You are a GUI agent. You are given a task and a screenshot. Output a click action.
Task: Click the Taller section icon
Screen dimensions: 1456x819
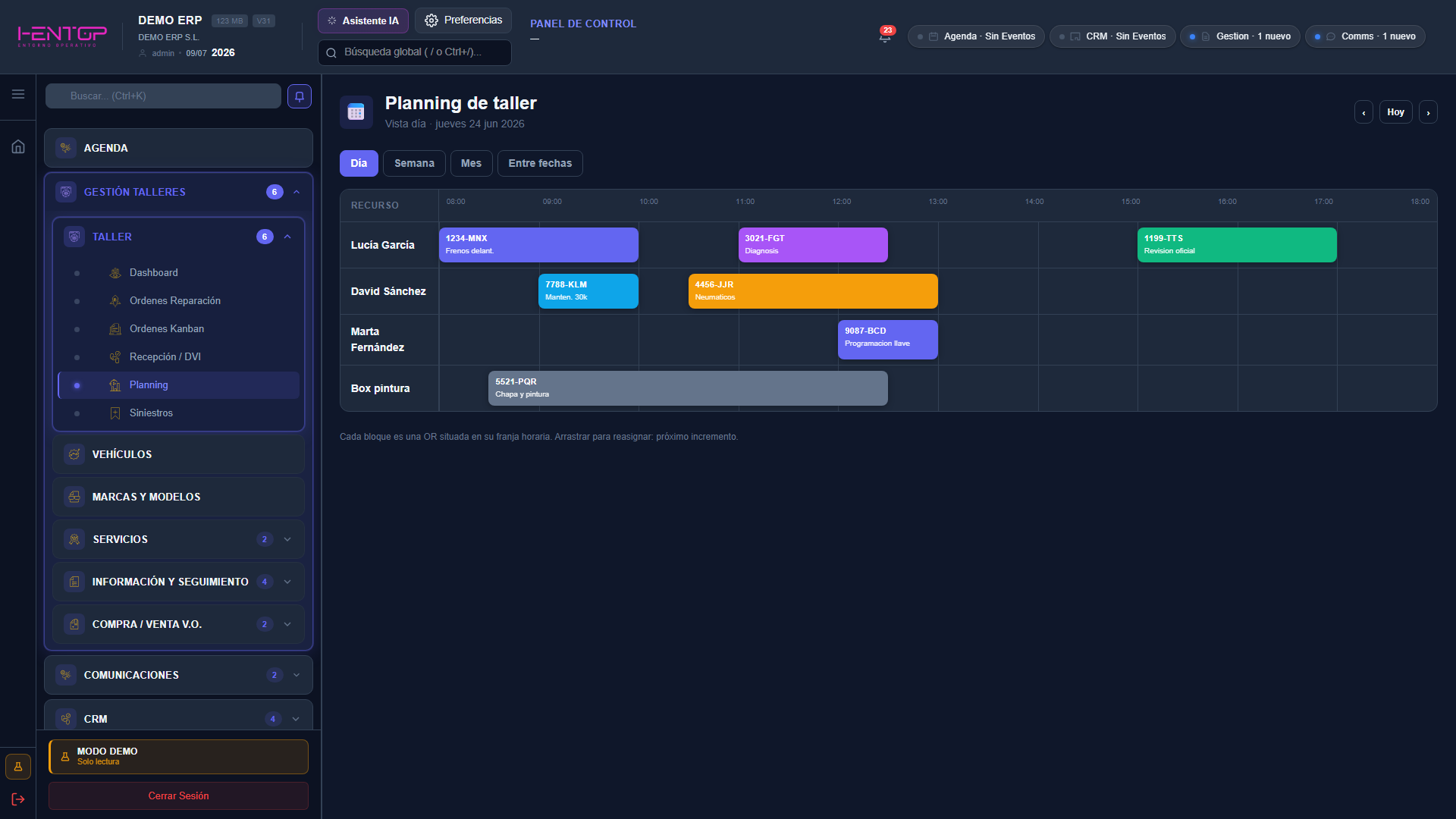coord(74,237)
